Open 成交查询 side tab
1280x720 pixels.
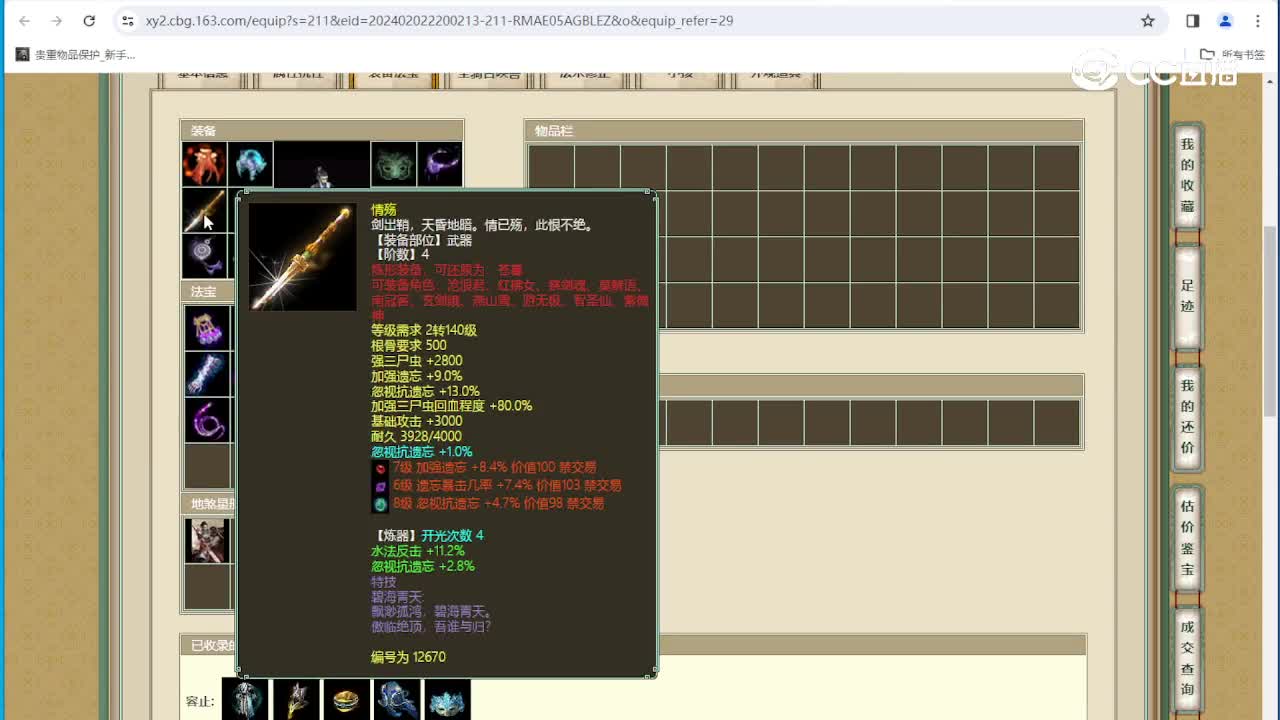point(1187,658)
